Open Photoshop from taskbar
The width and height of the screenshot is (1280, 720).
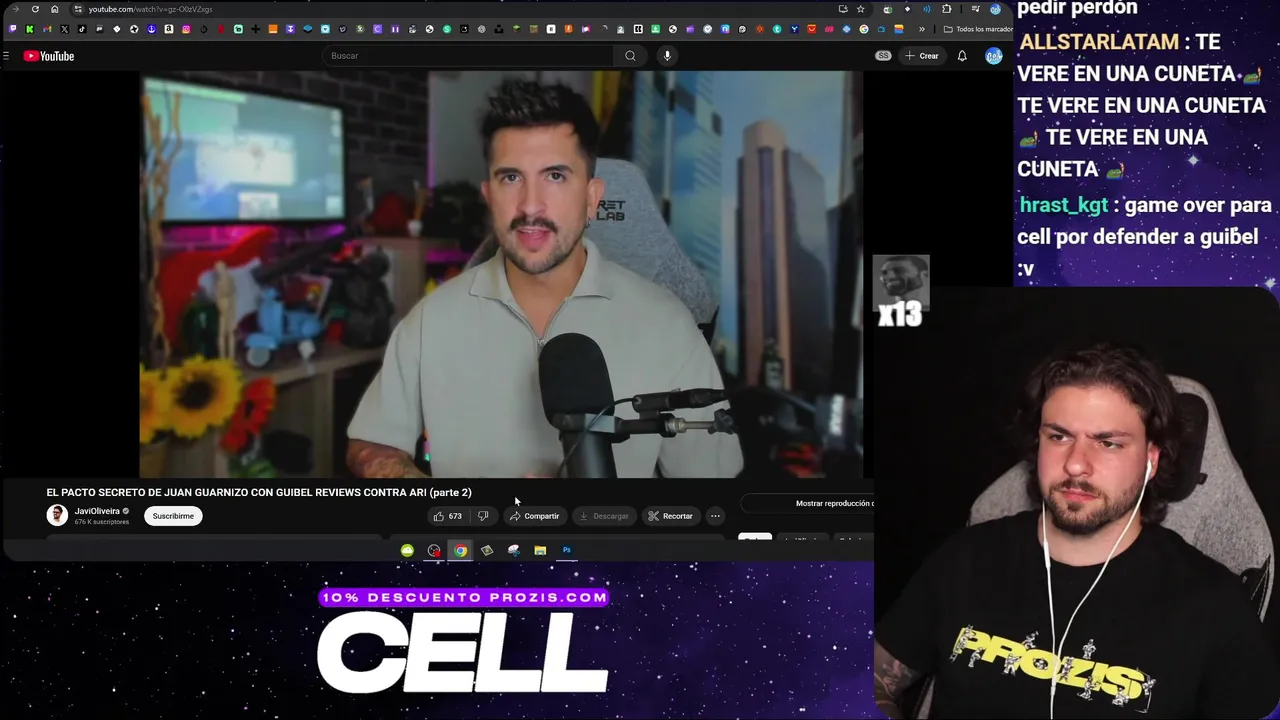566,550
